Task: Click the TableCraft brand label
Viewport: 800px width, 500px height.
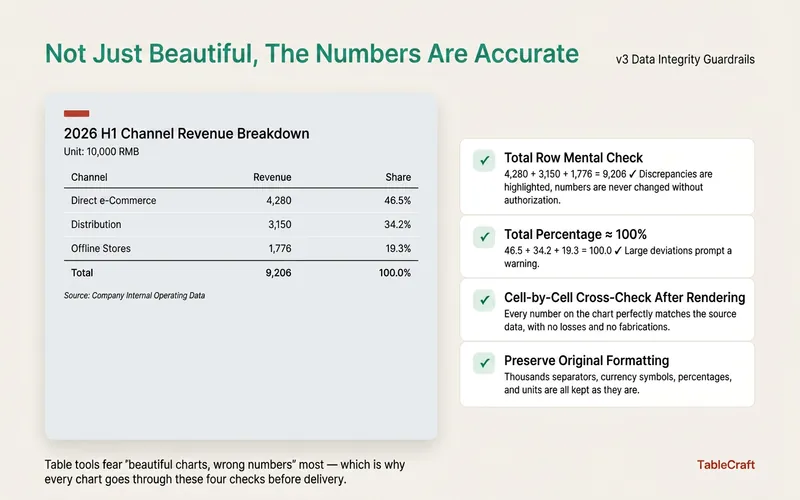Action: point(726,465)
